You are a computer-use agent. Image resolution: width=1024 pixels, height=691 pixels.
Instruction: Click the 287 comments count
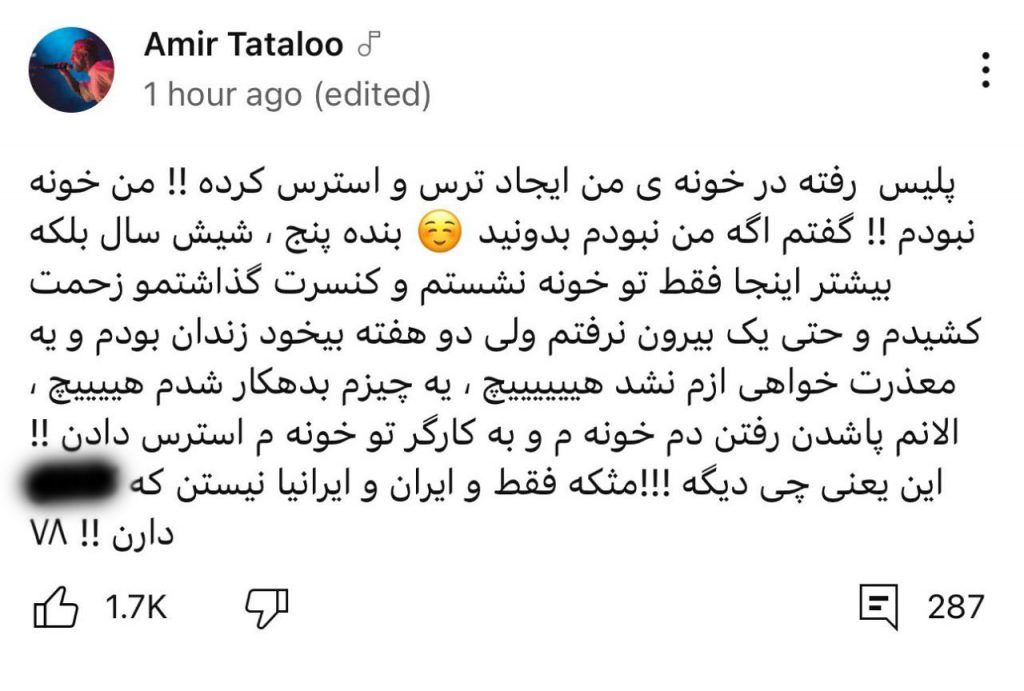pos(955,607)
